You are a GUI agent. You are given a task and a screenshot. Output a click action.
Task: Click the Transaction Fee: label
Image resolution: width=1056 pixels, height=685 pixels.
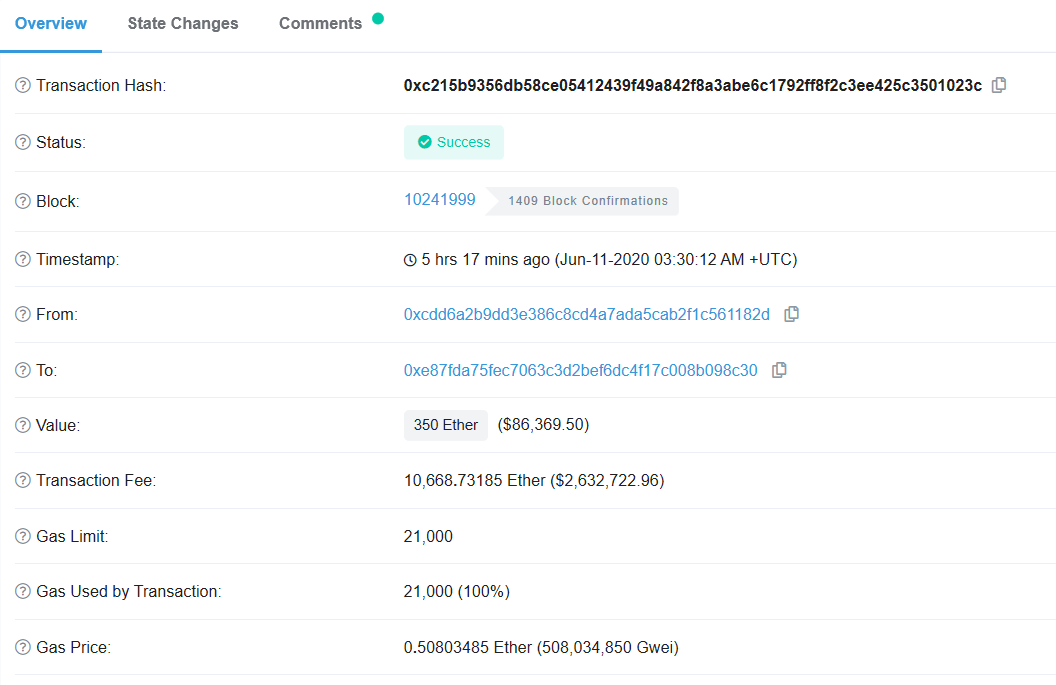tap(96, 480)
